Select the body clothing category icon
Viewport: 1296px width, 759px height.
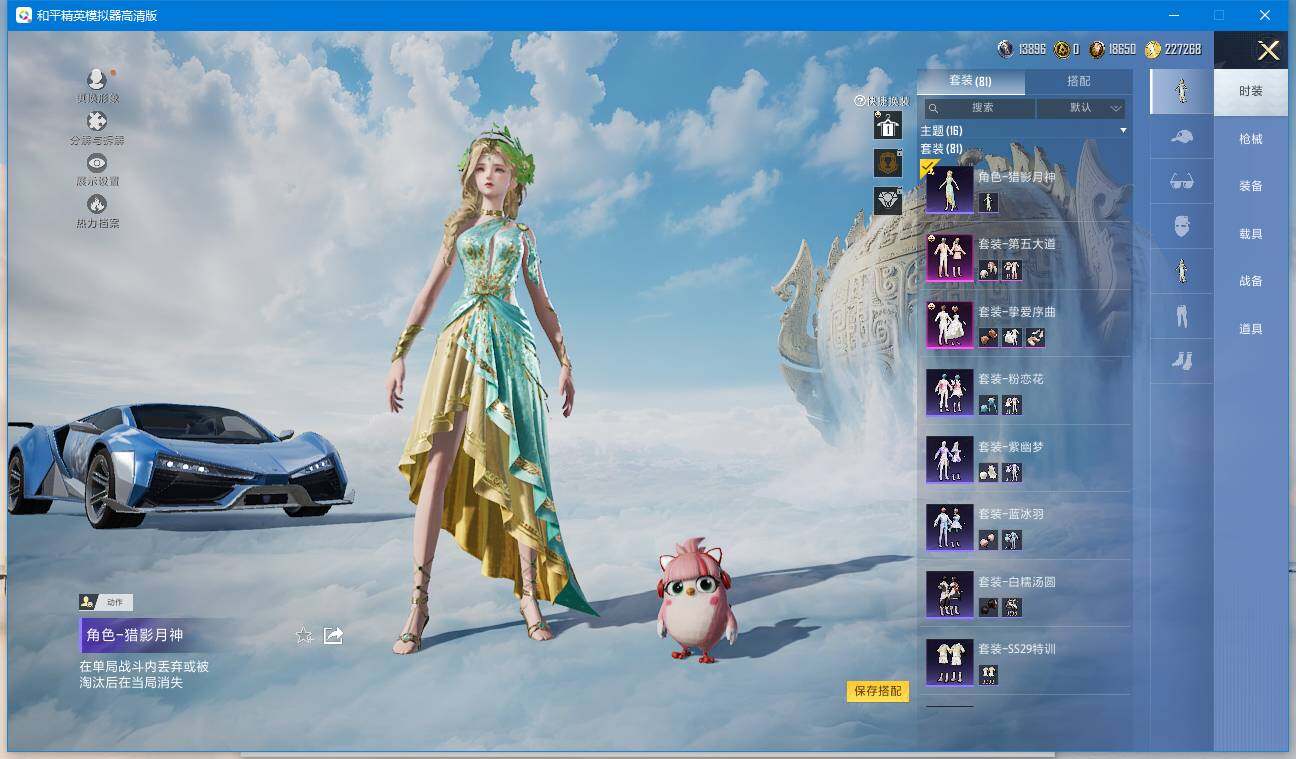(x=1181, y=271)
